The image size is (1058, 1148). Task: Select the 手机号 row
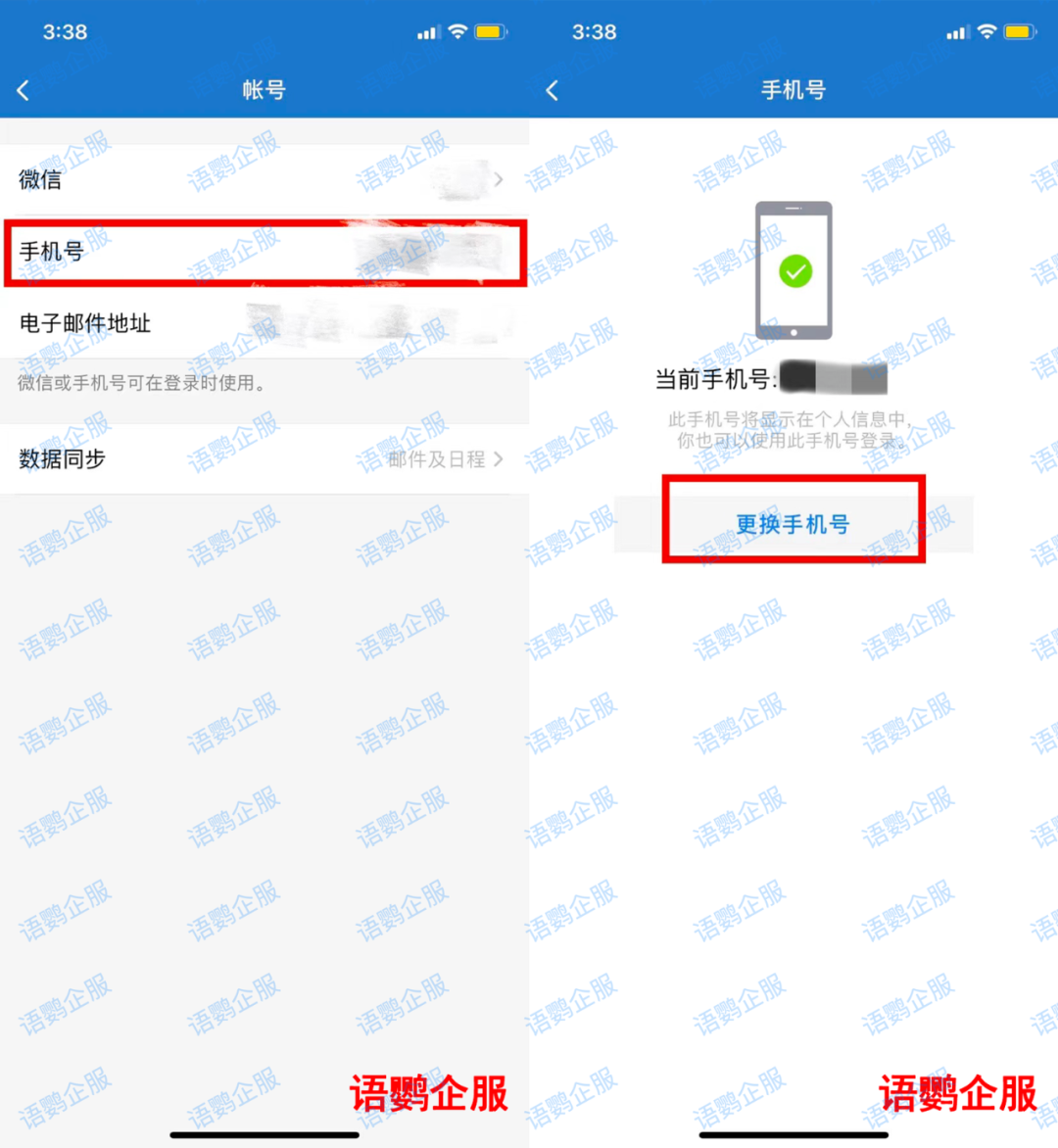point(265,253)
